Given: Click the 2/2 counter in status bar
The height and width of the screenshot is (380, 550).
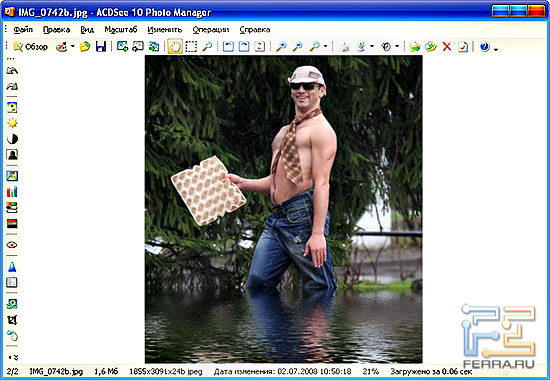Looking at the screenshot, I should coord(12,371).
